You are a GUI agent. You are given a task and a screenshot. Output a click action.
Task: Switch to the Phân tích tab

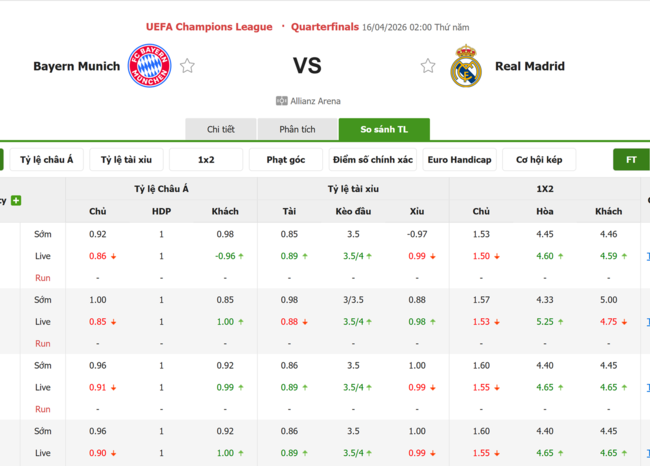[x=297, y=129]
